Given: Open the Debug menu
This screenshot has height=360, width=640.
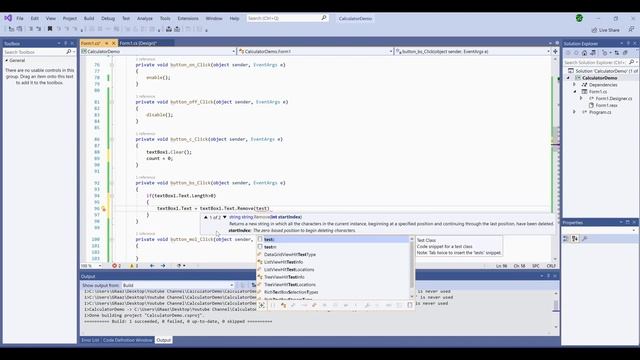Looking at the screenshot, I should coord(108,18).
